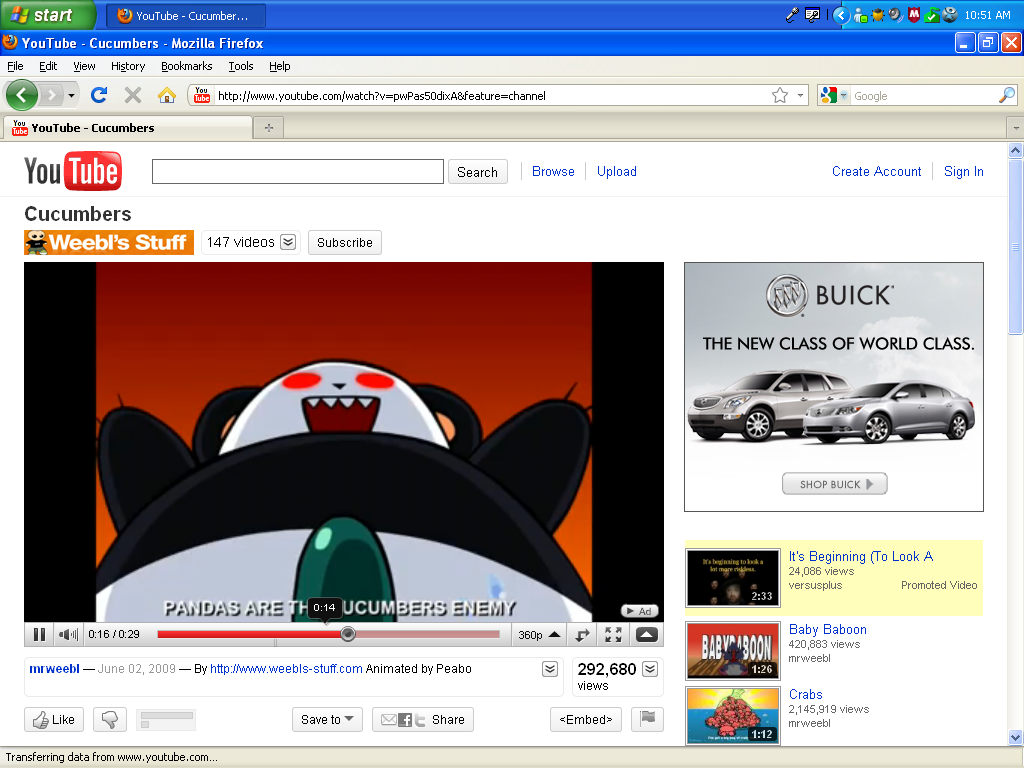Mute the video player volume
The height and width of the screenshot is (768, 1024).
(68, 634)
